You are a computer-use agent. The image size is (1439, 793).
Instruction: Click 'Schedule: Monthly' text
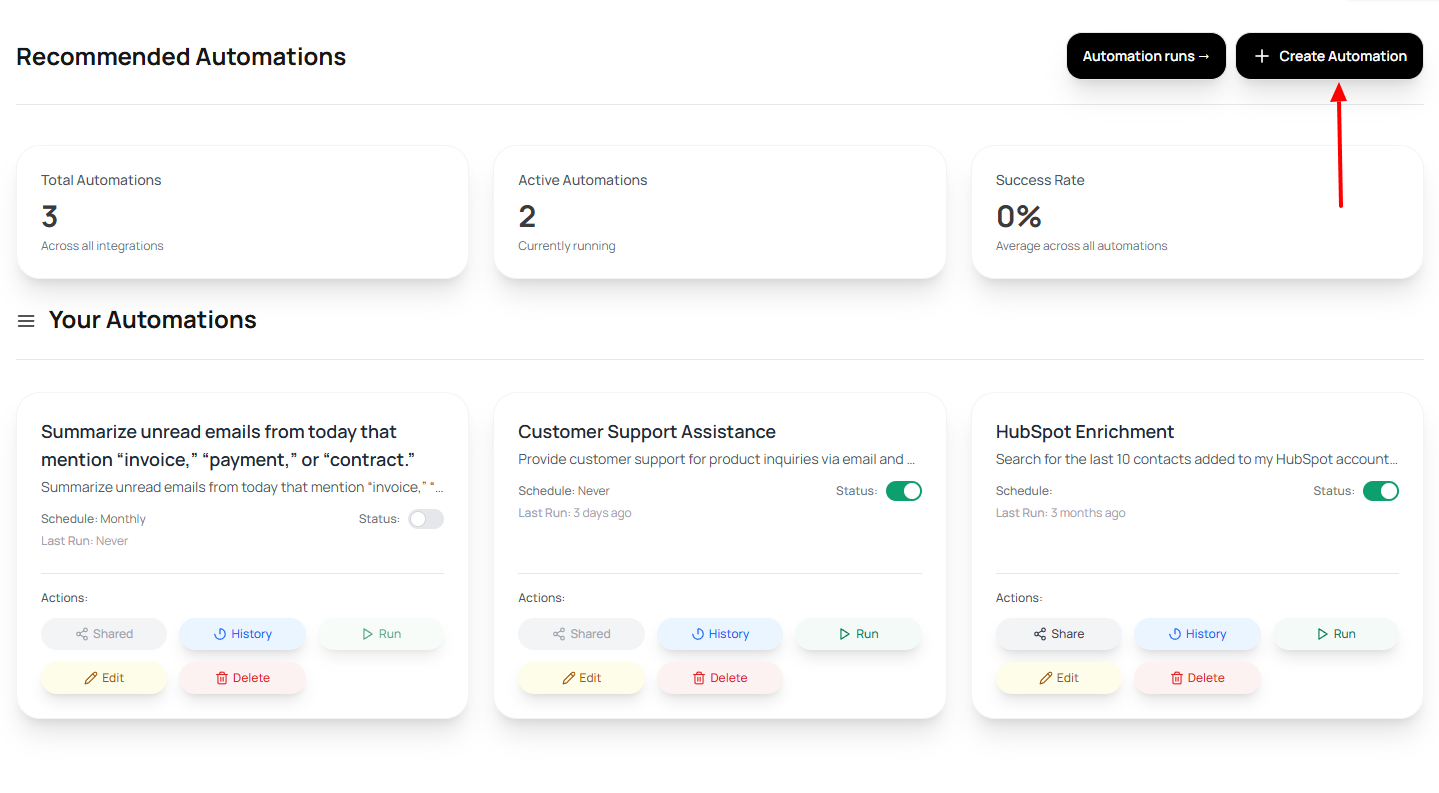[93, 519]
